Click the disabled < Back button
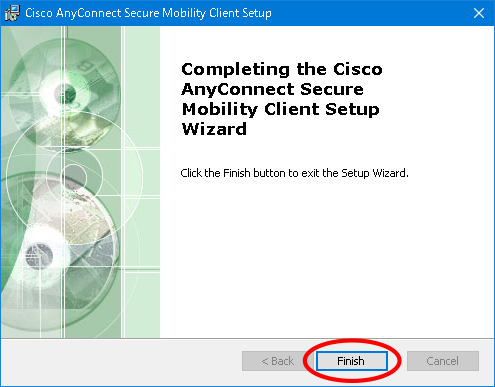Screen dimensions: 495x387 tap(277, 361)
